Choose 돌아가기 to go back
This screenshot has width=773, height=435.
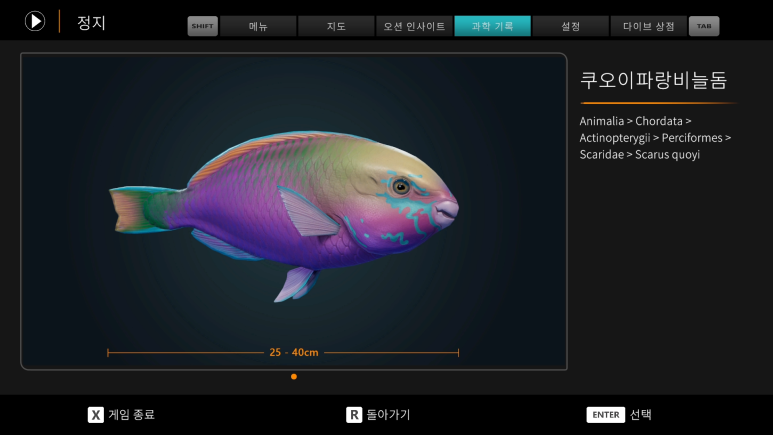pos(388,414)
